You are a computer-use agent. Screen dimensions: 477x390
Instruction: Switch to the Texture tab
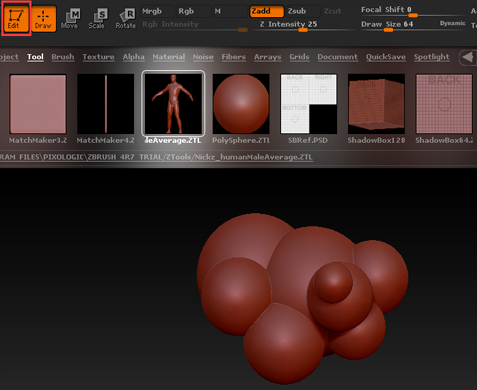(x=98, y=57)
